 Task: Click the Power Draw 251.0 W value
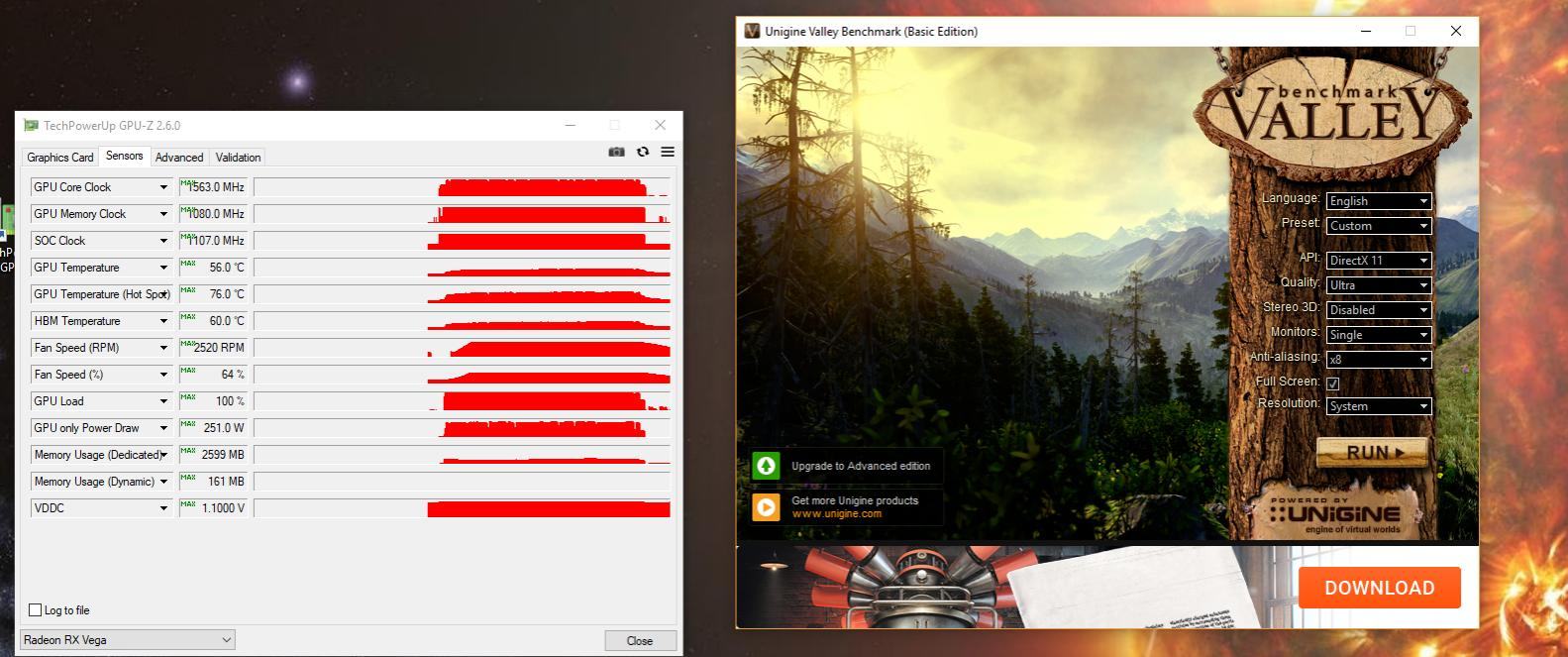click(213, 428)
